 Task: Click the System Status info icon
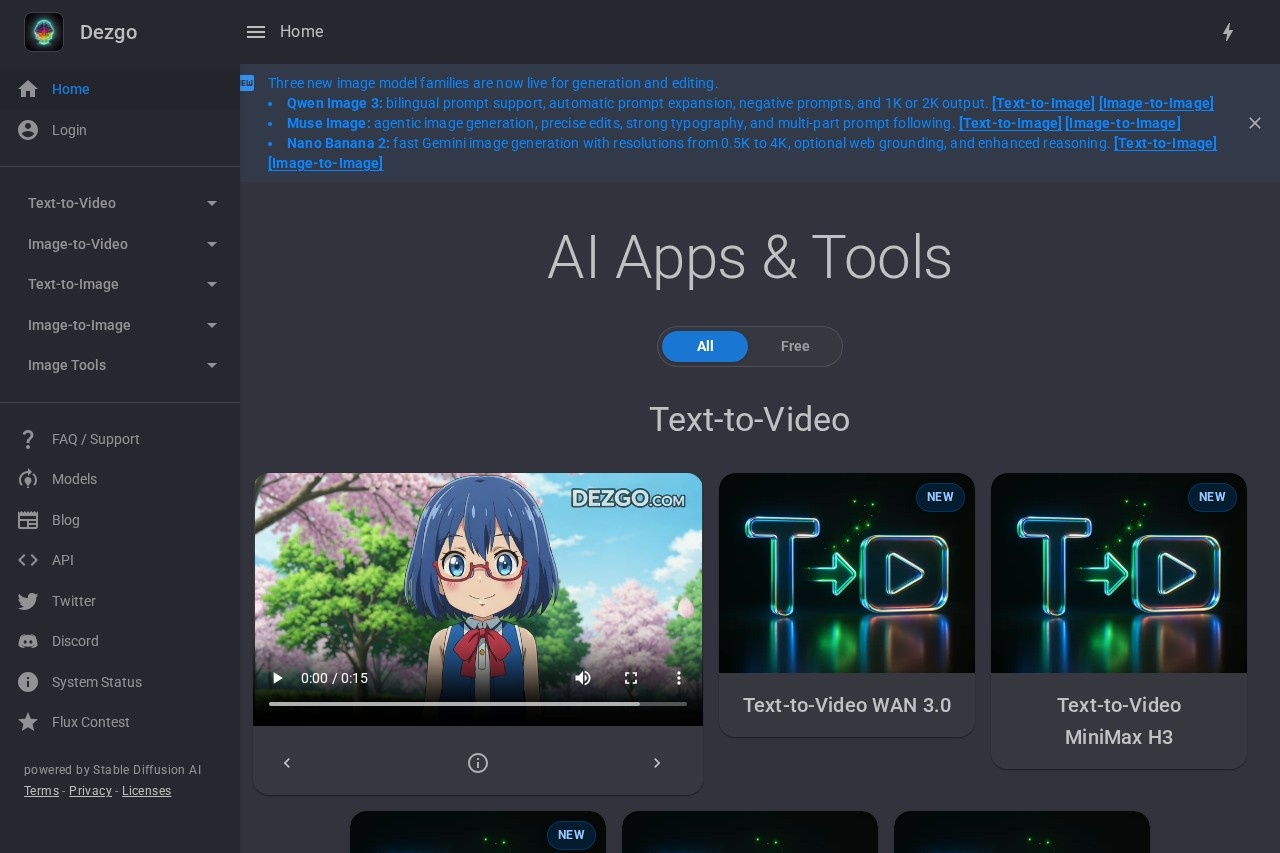click(28, 682)
